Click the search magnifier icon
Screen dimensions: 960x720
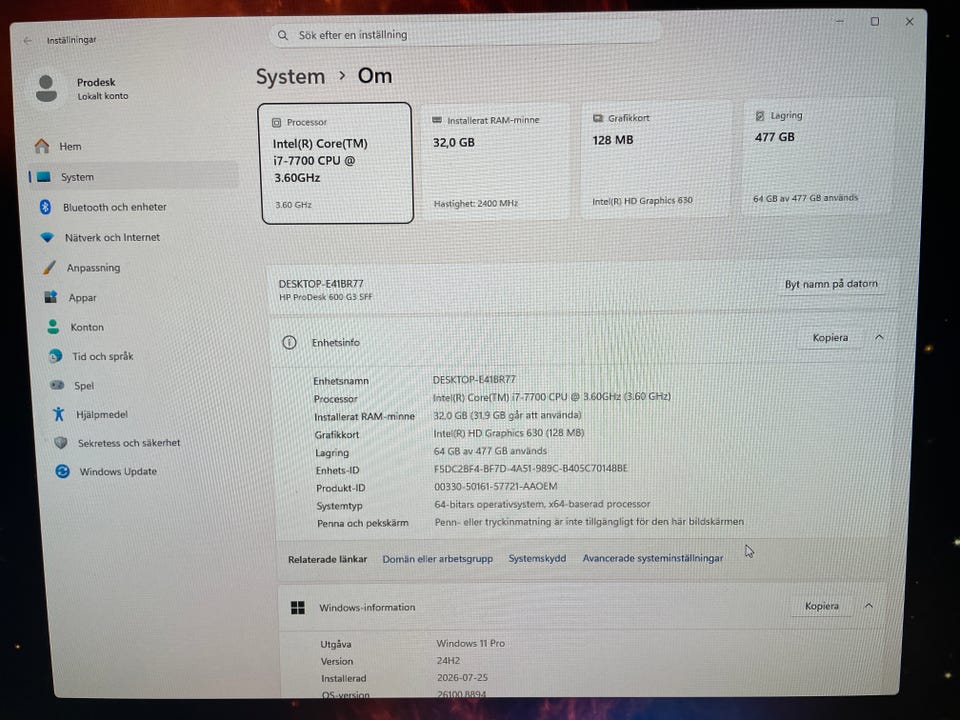click(x=283, y=36)
